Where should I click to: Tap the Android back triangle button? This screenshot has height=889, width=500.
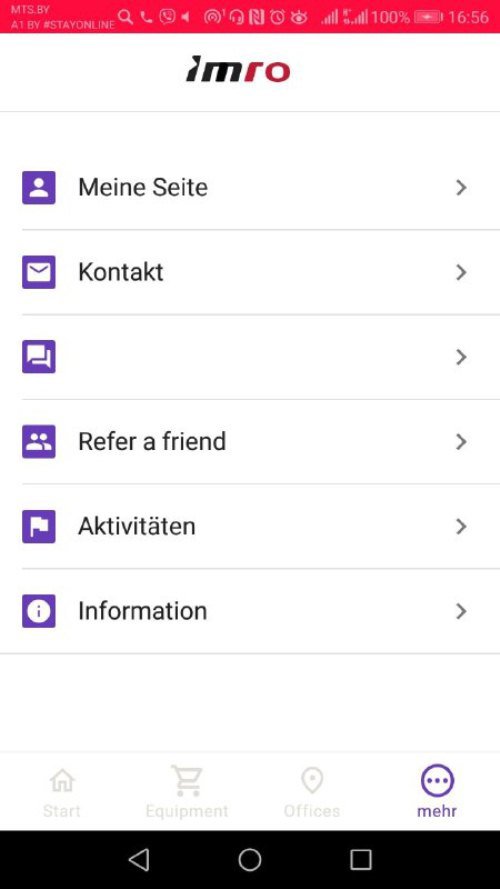click(x=139, y=860)
